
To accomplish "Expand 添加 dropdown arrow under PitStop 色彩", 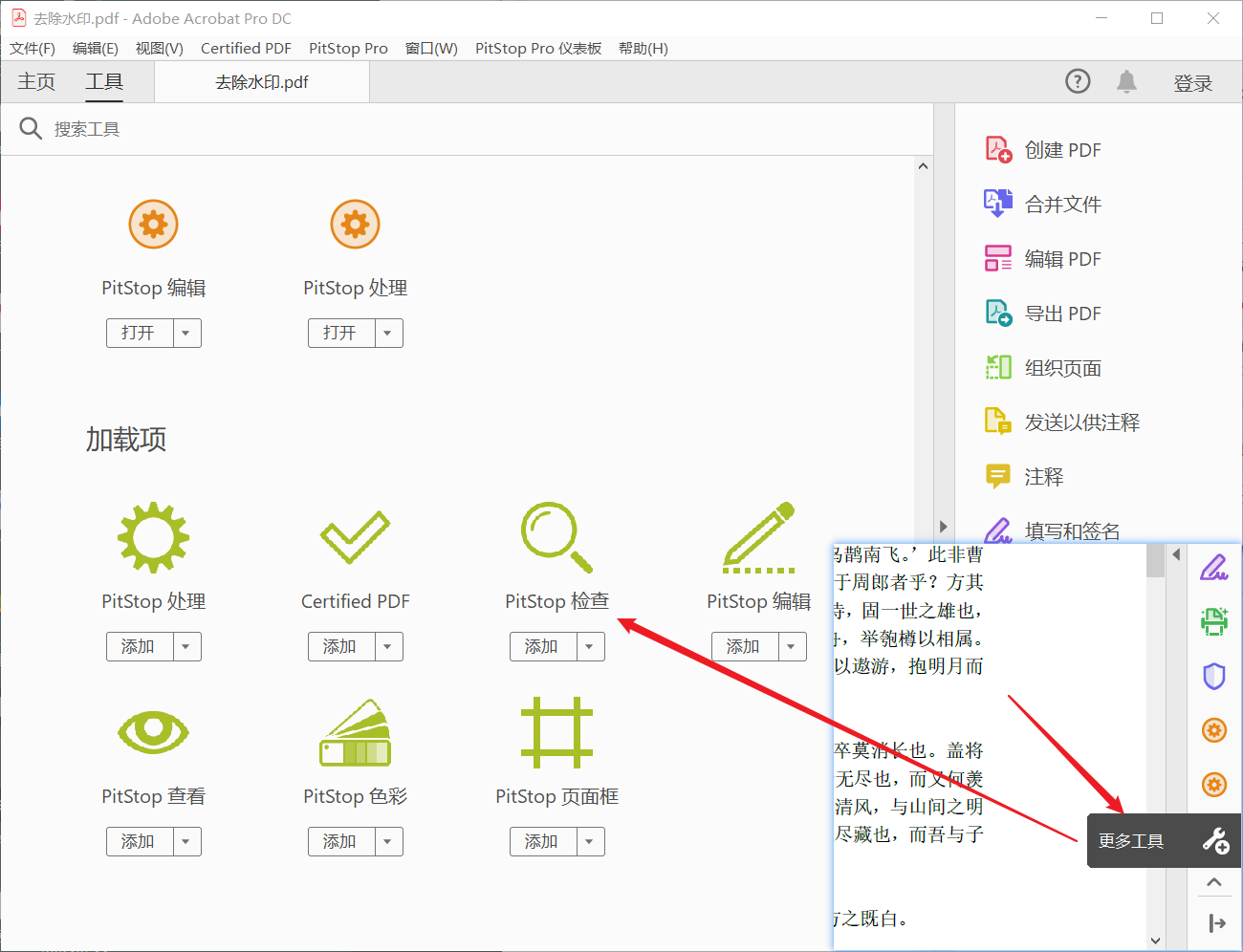I will click(388, 842).
